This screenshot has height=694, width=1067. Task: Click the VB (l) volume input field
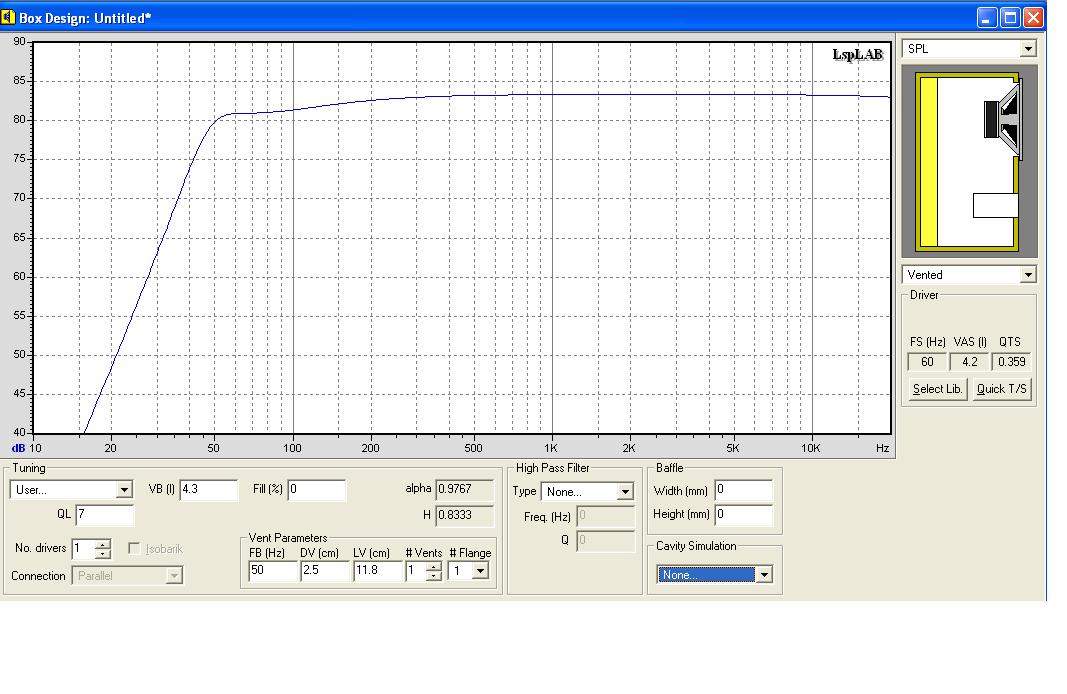(208, 490)
